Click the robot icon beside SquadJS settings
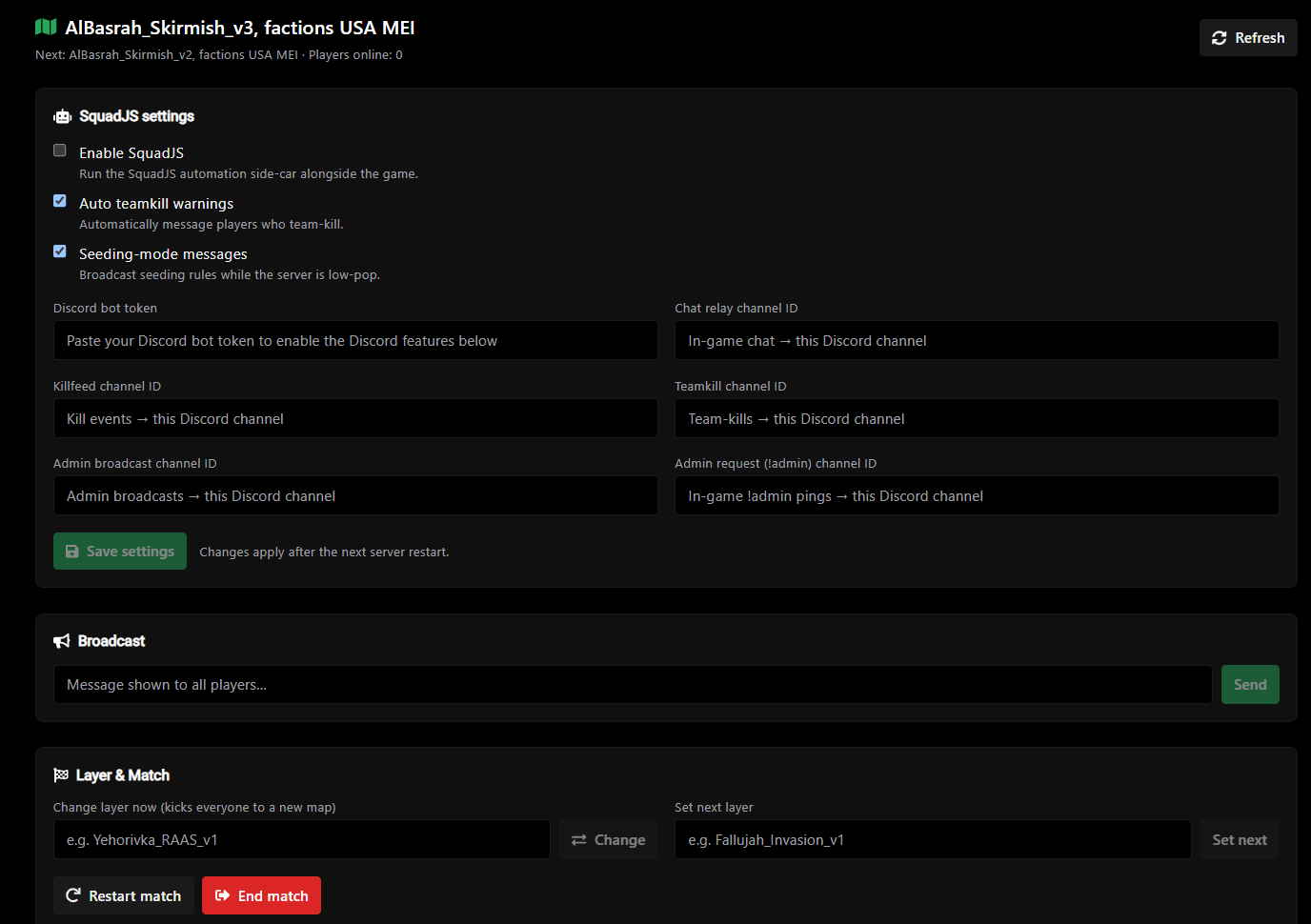The width and height of the screenshot is (1311, 924). (63, 116)
